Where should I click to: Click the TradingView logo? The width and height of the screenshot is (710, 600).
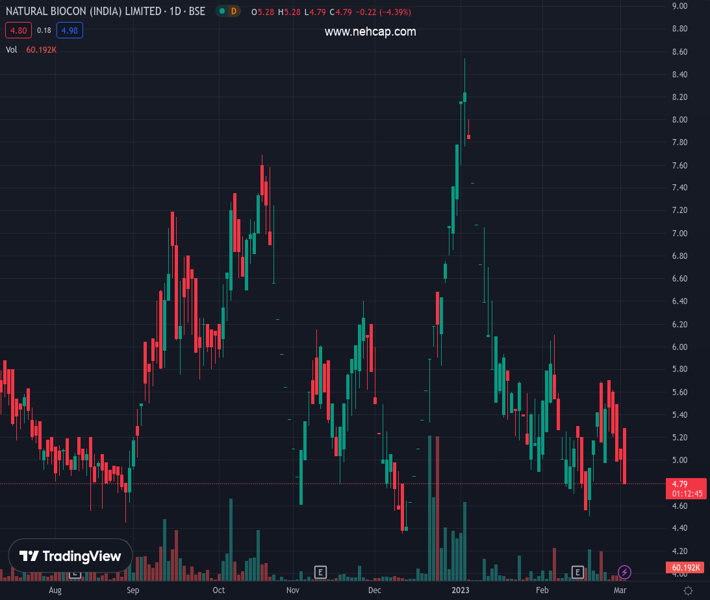pyautogui.click(x=70, y=556)
